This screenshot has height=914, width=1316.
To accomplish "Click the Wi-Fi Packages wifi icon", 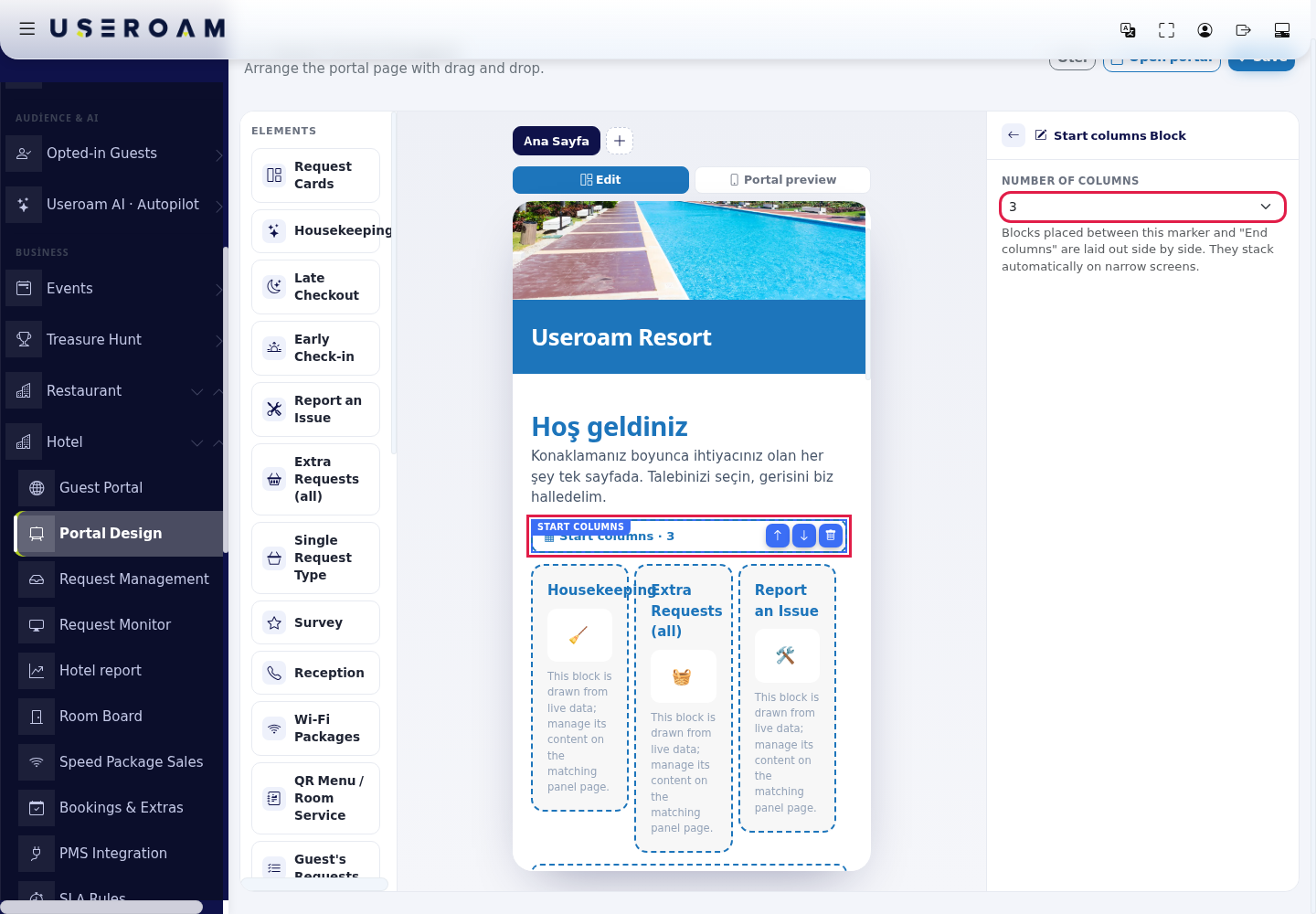I will (x=274, y=728).
